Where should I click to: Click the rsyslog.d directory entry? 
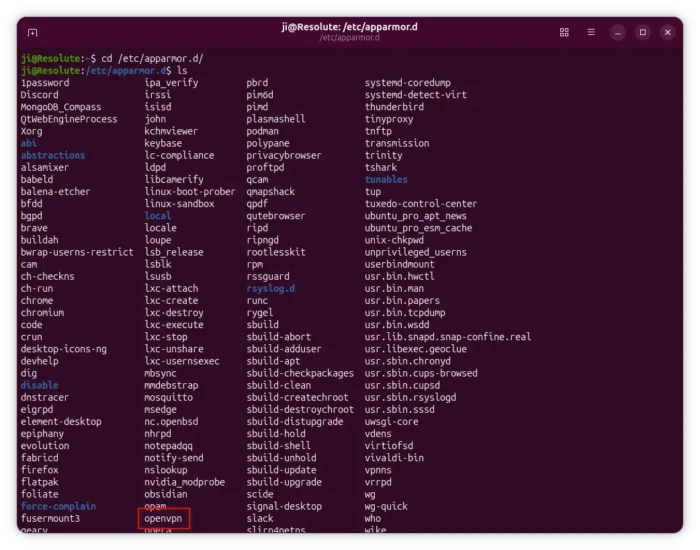pos(271,288)
